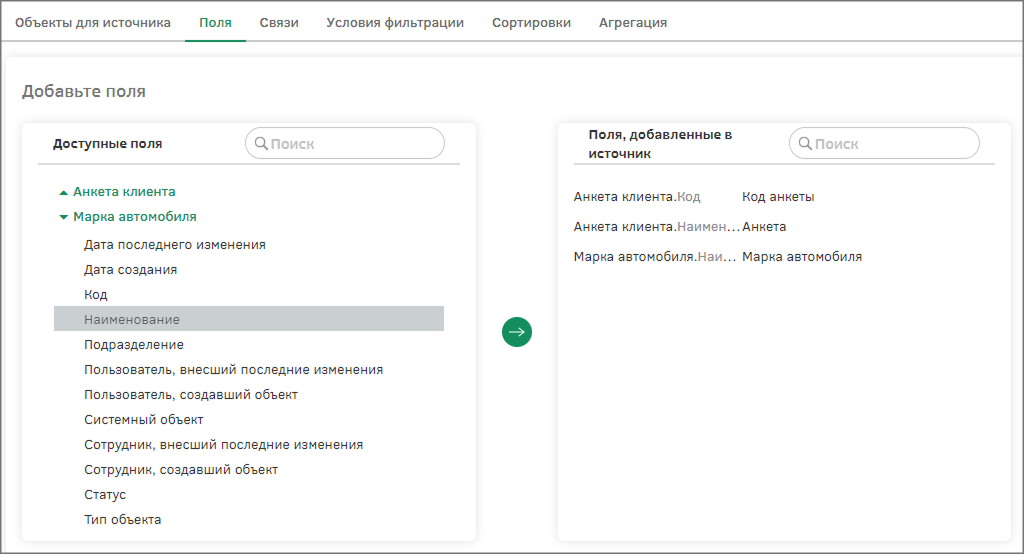The image size is (1024, 554).
Task: Select the Наименование field in available list
Action: coord(132,319)
